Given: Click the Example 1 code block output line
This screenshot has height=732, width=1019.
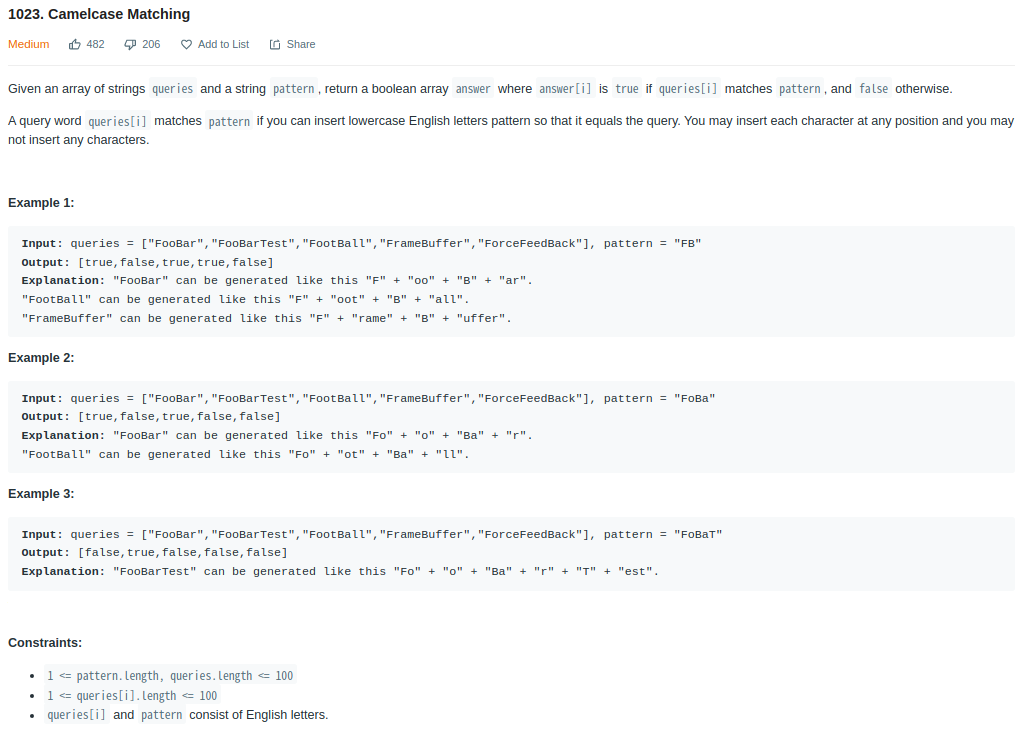Looking at the screenshot, I should tap(148, 262).
